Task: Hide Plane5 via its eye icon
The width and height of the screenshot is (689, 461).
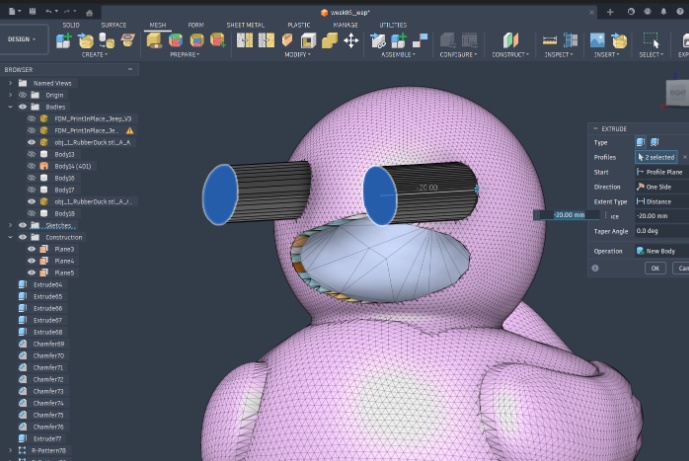Action: 31,272
